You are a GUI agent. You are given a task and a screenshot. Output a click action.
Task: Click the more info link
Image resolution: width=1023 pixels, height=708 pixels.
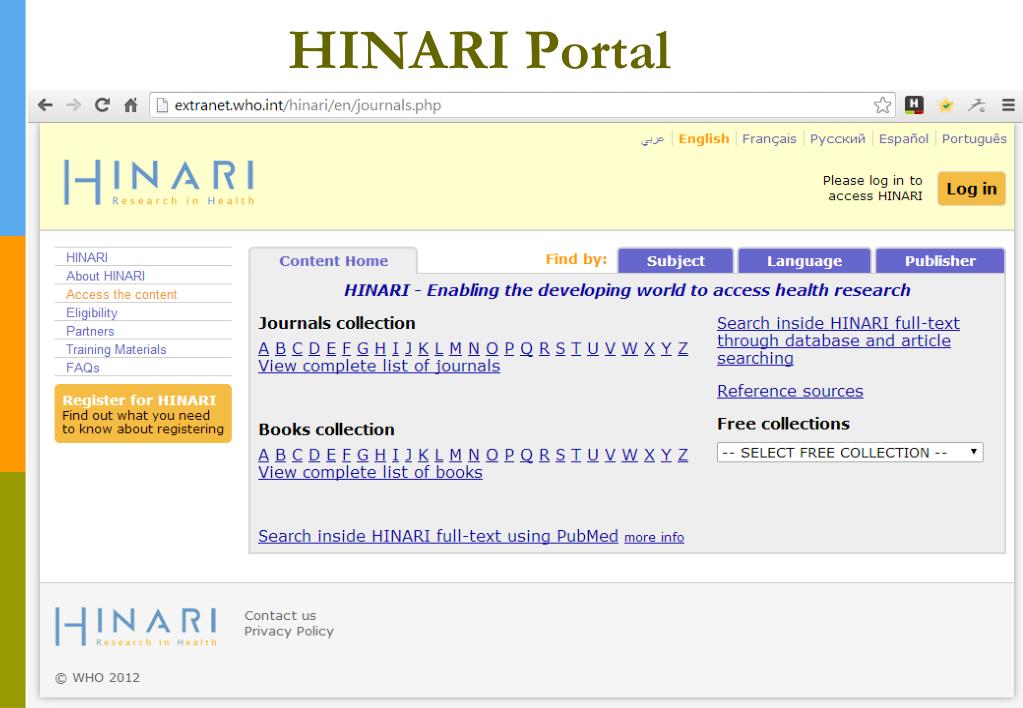tap(654, 537)
